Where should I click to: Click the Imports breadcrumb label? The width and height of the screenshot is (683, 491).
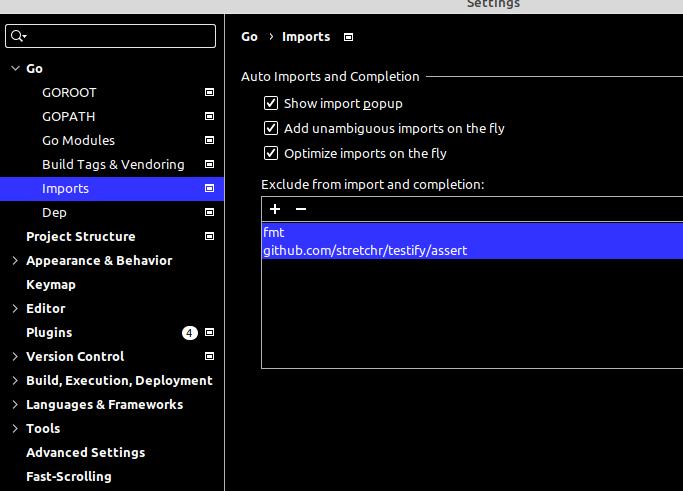306,37
